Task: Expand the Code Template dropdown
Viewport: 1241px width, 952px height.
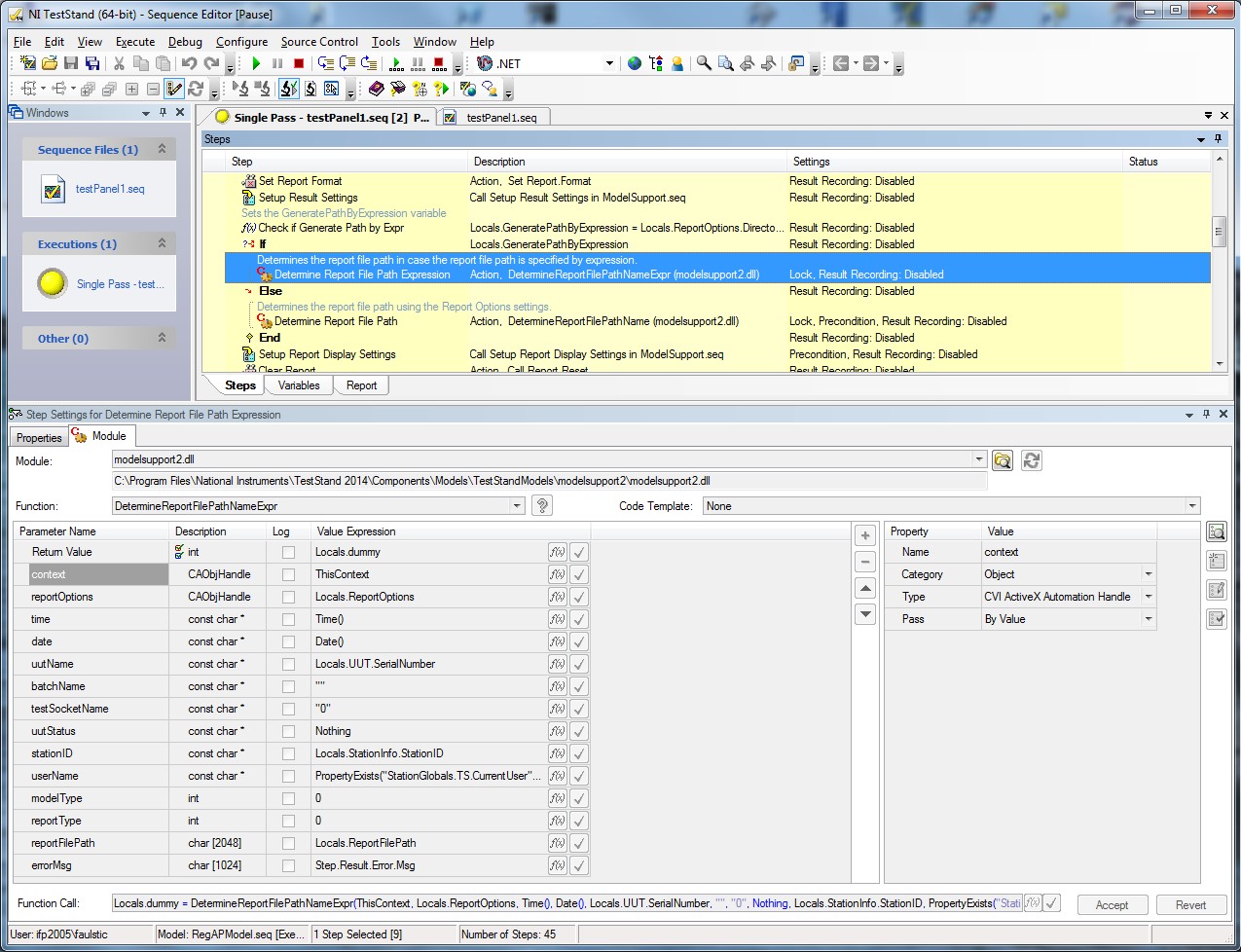Action: 1191,506
